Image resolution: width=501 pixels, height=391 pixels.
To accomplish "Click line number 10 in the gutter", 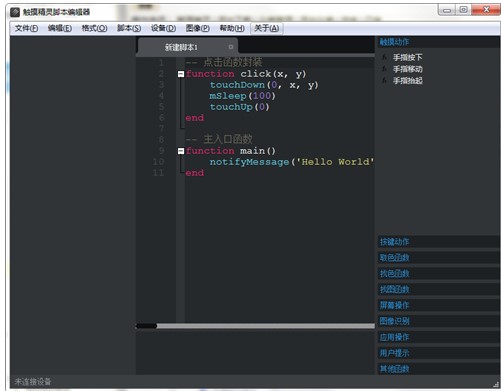I will (x=158, y=162).
